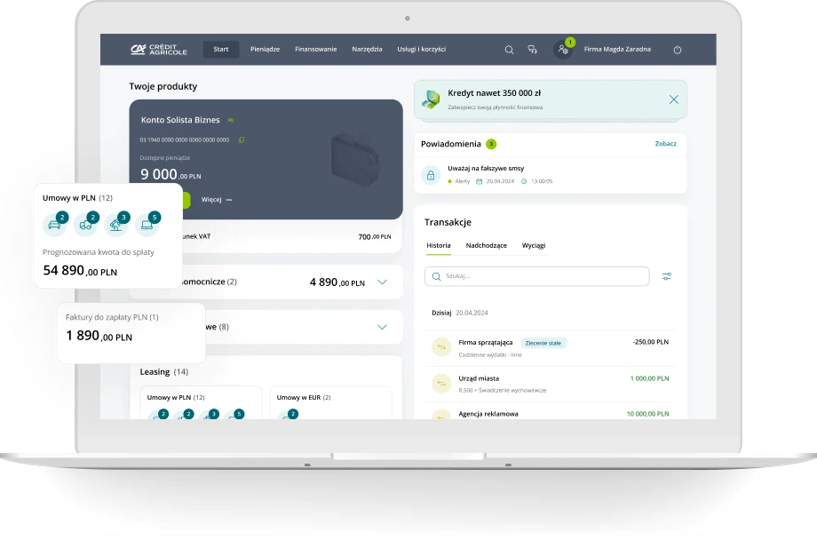The width and height of the screenshot is (817, 540).
Task: Click the user profile icon with badge
Action: 563,49
